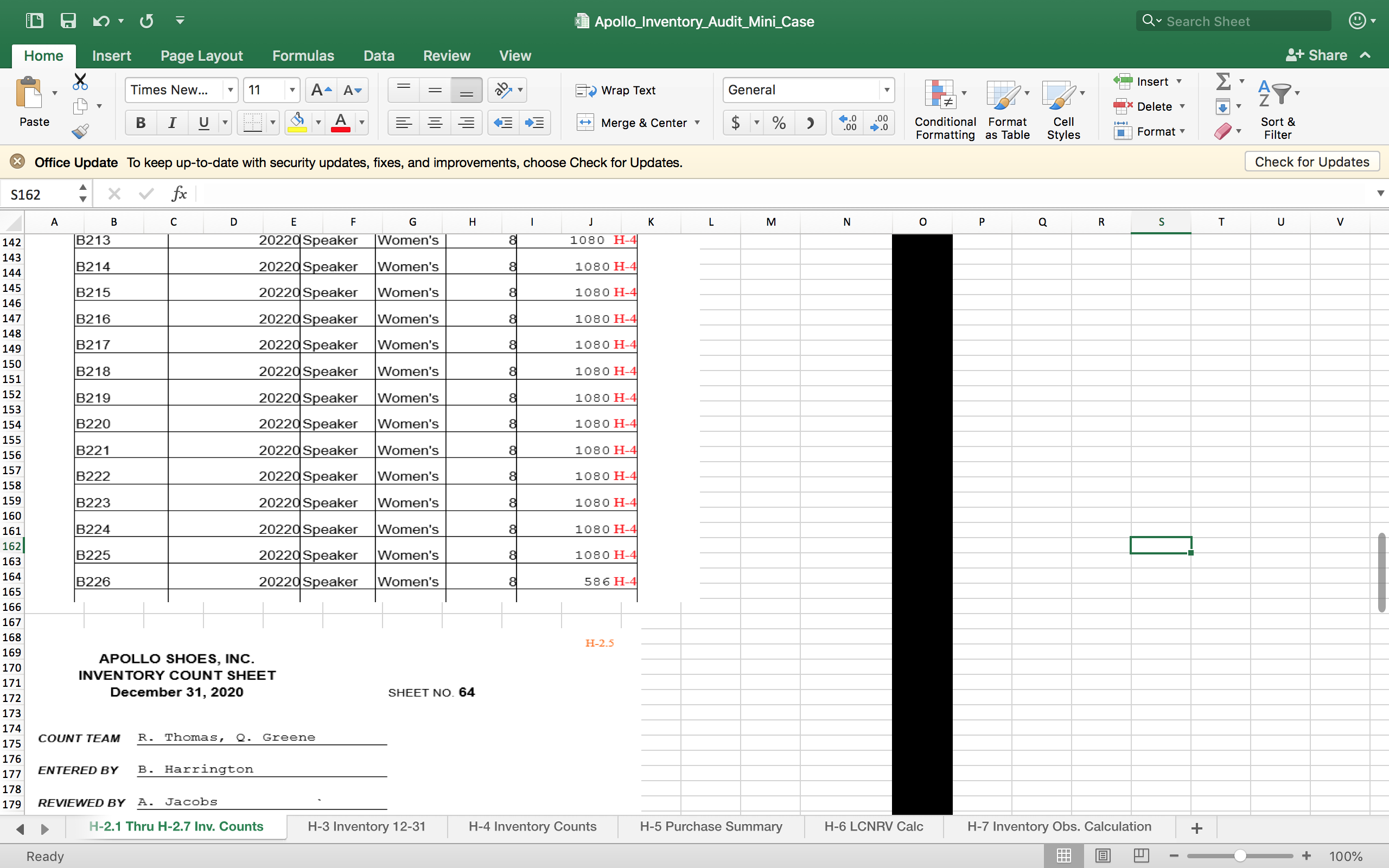This screenshot has height=868, width=1389.
Task: Click the Increase Indent icon
Action: tap(534, 123)
